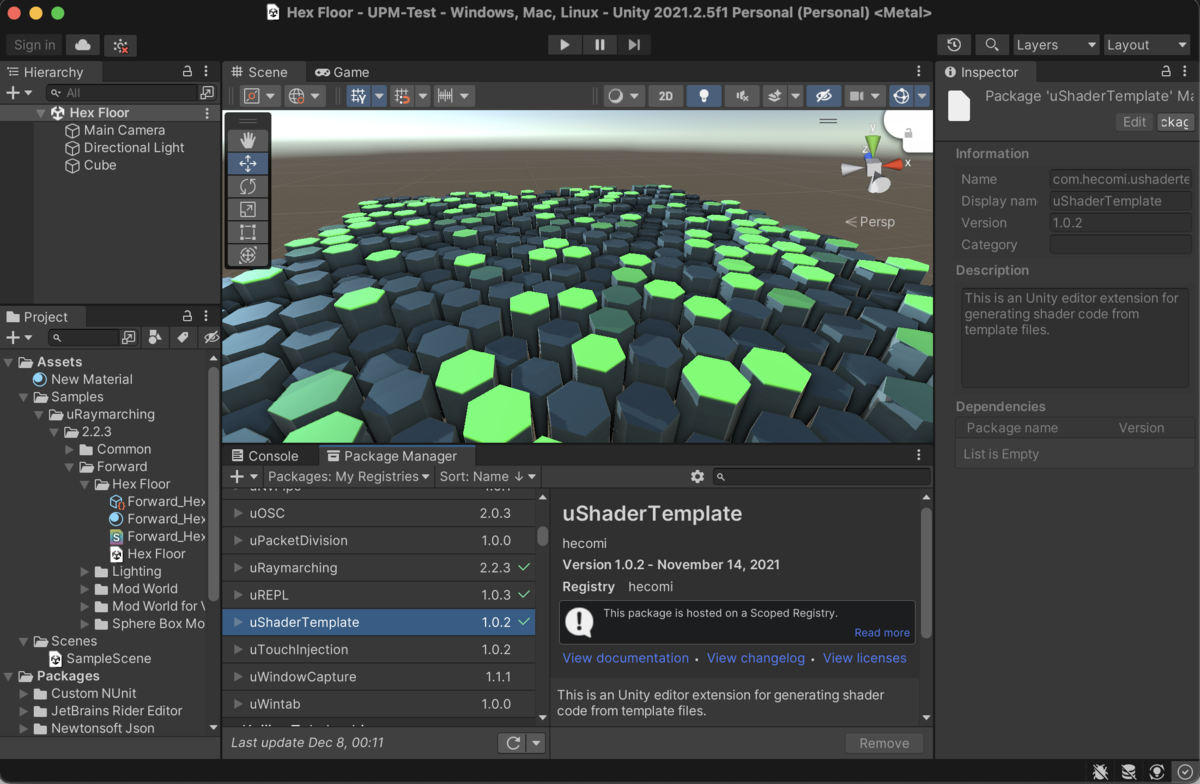Viewport: 1200px width, 784px height.
Task: Click the debug mode bug icon
Action: (1100, 771)
